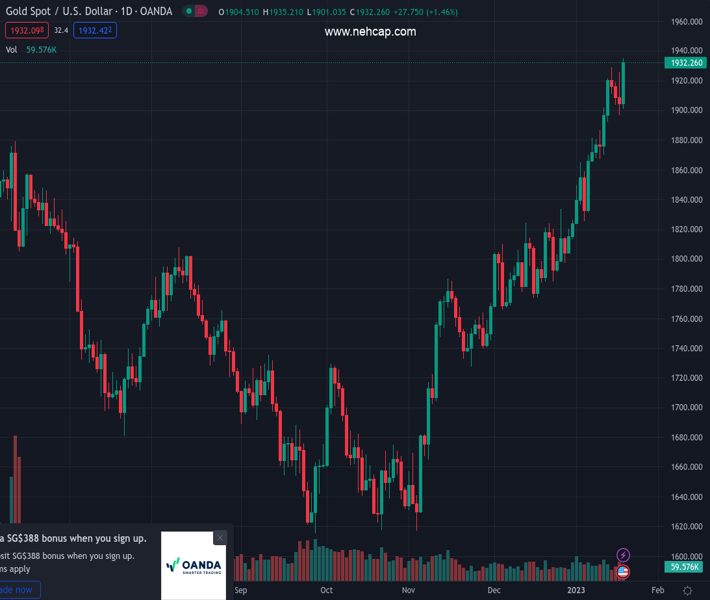Click the 1800.000 price level on axis
710x600 pixels.
pyautogui.click(x=686, y=259)
